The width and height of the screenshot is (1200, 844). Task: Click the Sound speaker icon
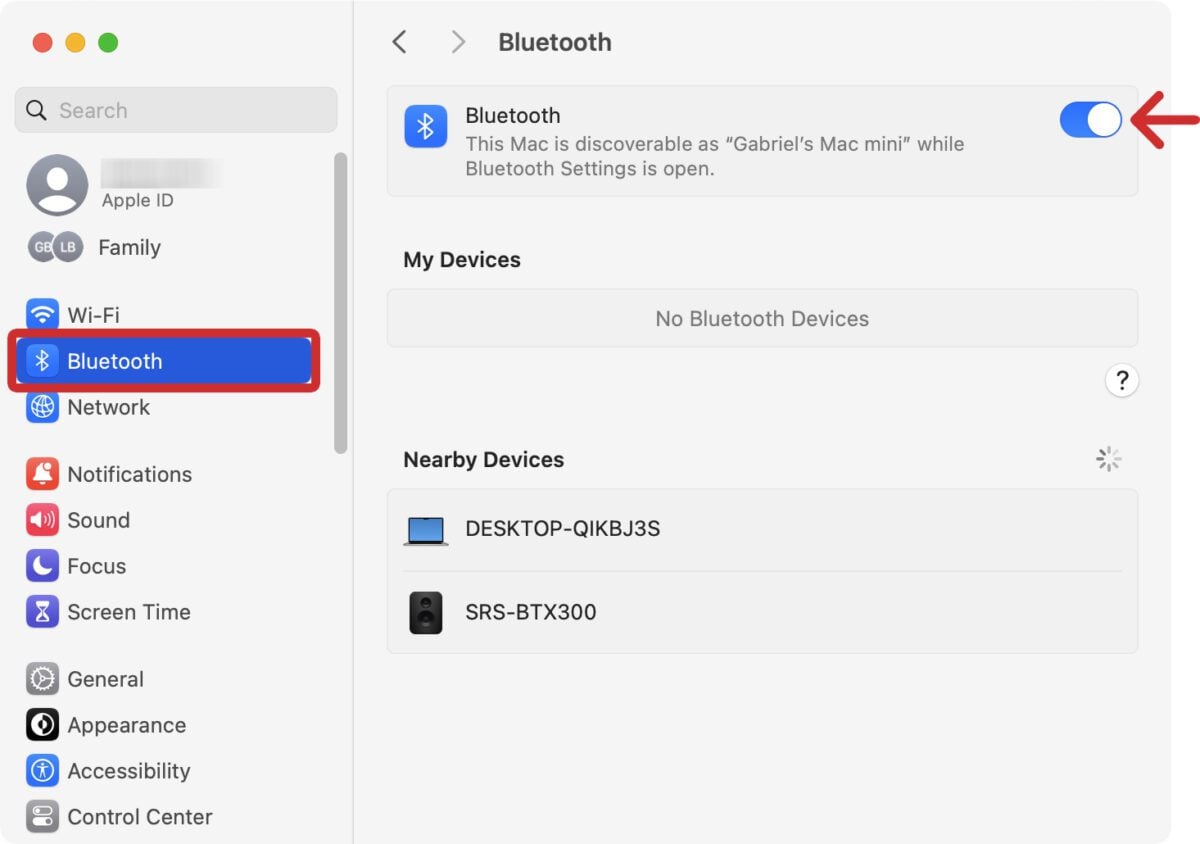pos(42,520)
